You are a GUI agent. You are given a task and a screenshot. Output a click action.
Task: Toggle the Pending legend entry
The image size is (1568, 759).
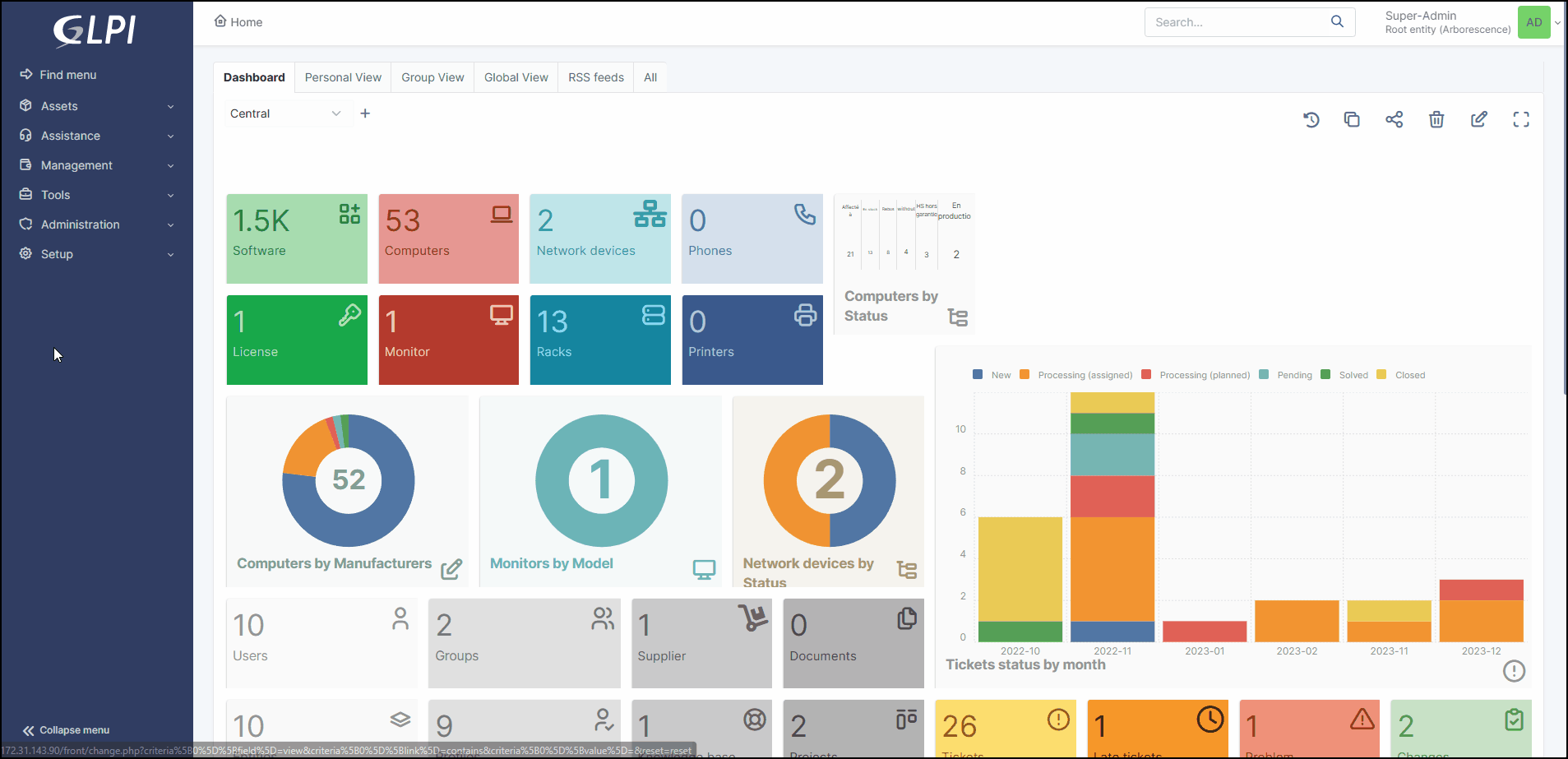point(1286,375)
